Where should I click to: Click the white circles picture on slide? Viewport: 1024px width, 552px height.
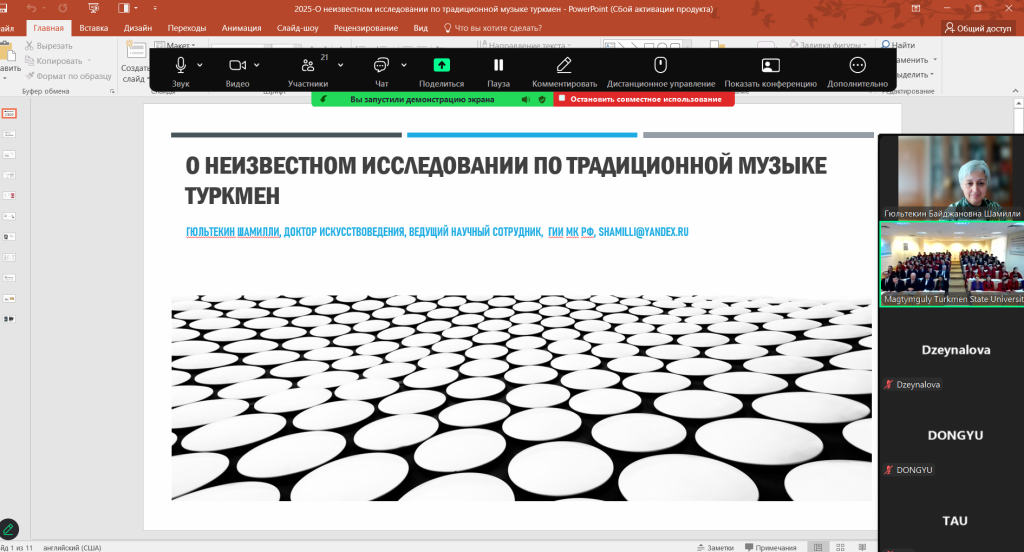click(521, 398)
